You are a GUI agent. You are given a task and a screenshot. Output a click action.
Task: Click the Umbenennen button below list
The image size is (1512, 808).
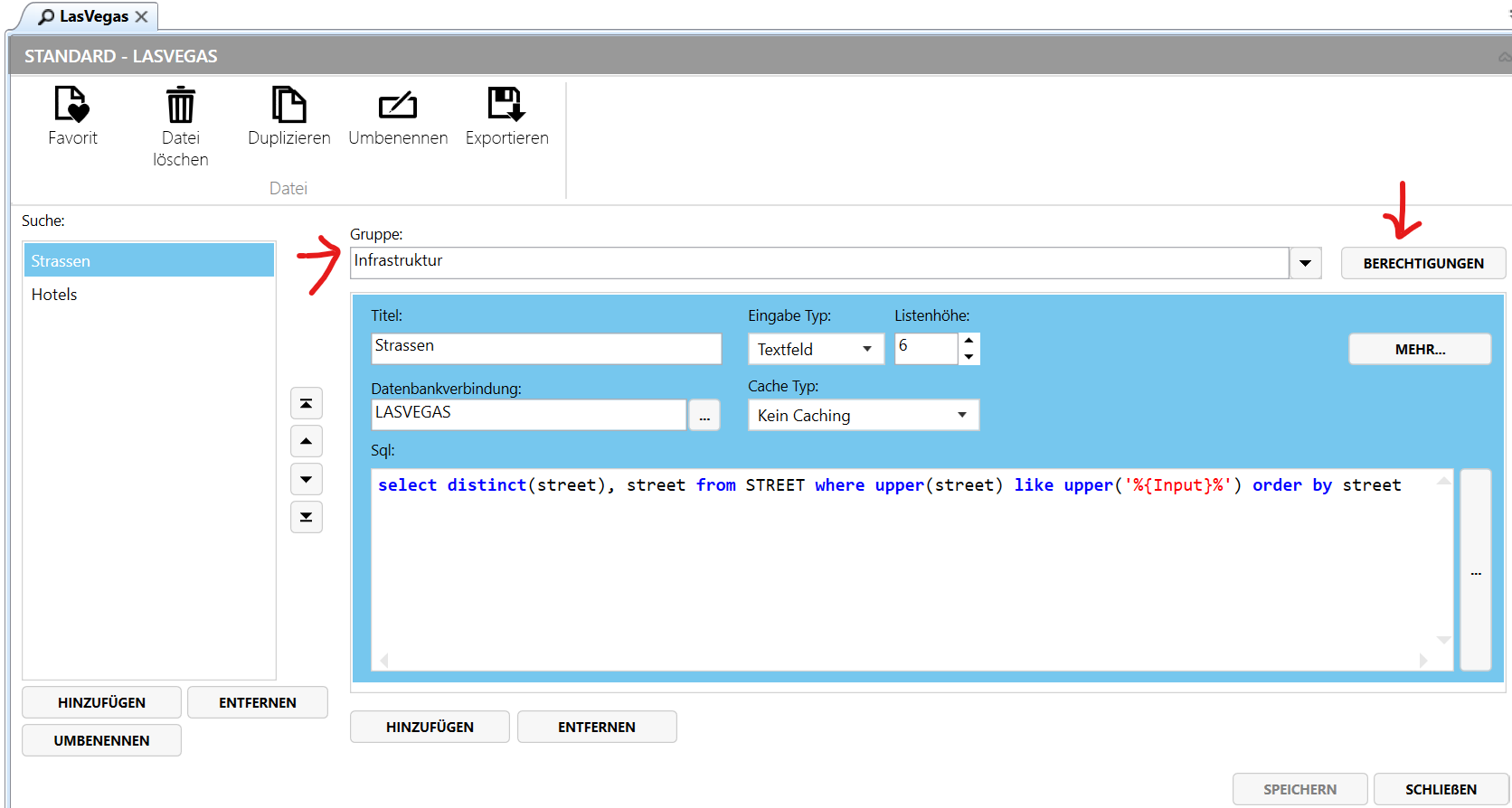tap(101, 740)
